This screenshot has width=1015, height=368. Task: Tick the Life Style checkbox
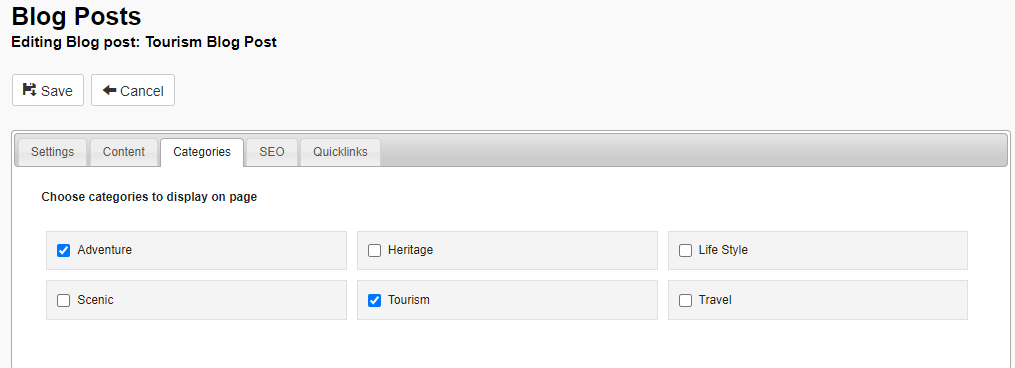click(685, 250)
